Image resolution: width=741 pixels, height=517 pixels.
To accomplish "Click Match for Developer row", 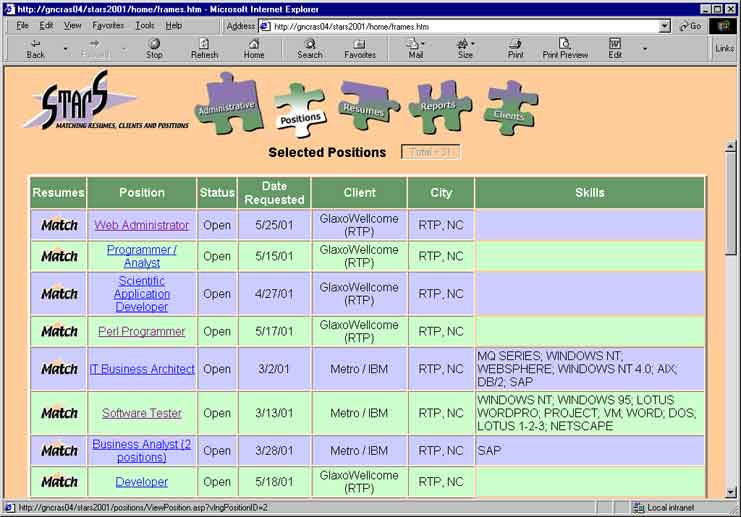I will [59, 482].
